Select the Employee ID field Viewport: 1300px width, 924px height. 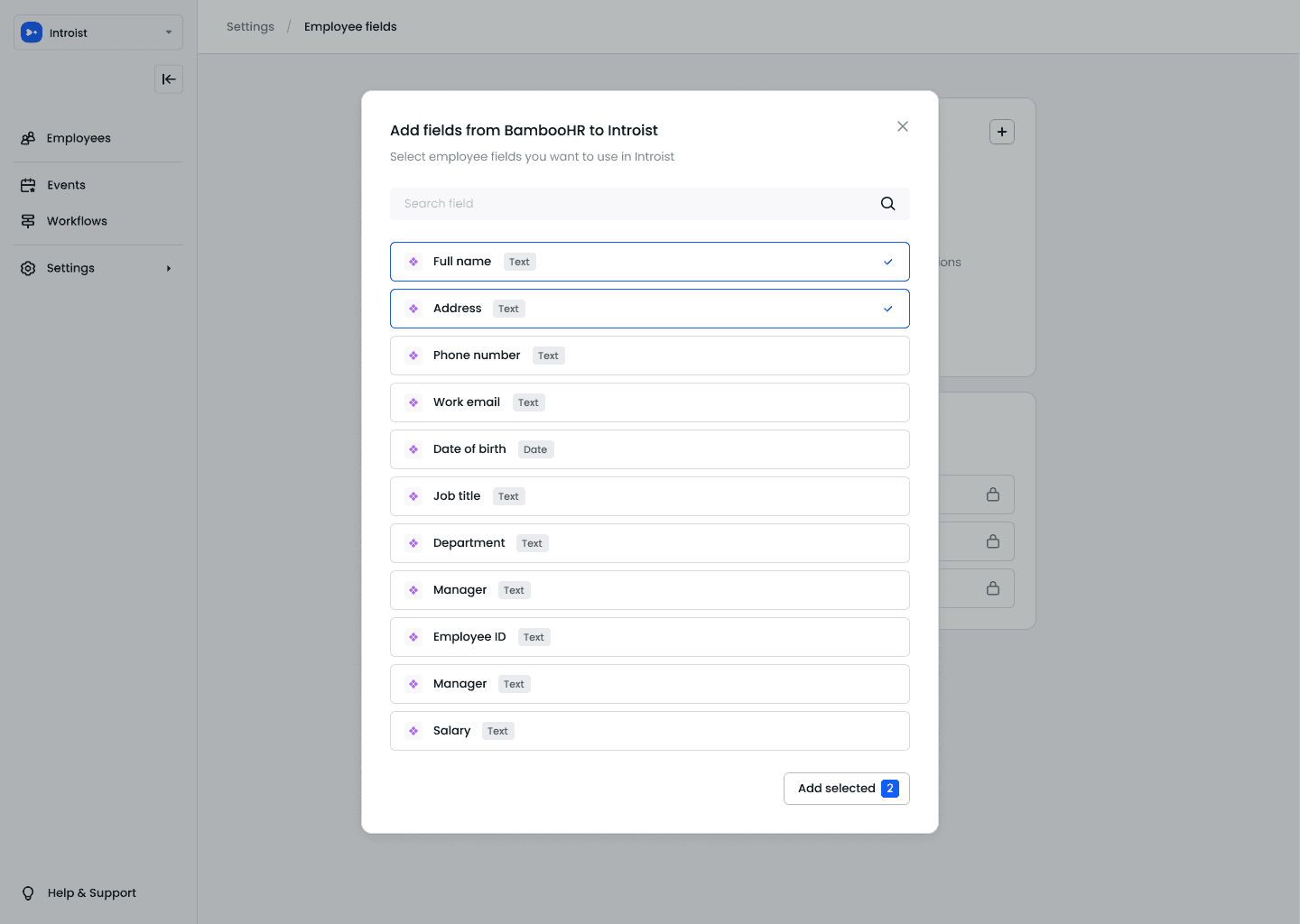coord(650,637)
